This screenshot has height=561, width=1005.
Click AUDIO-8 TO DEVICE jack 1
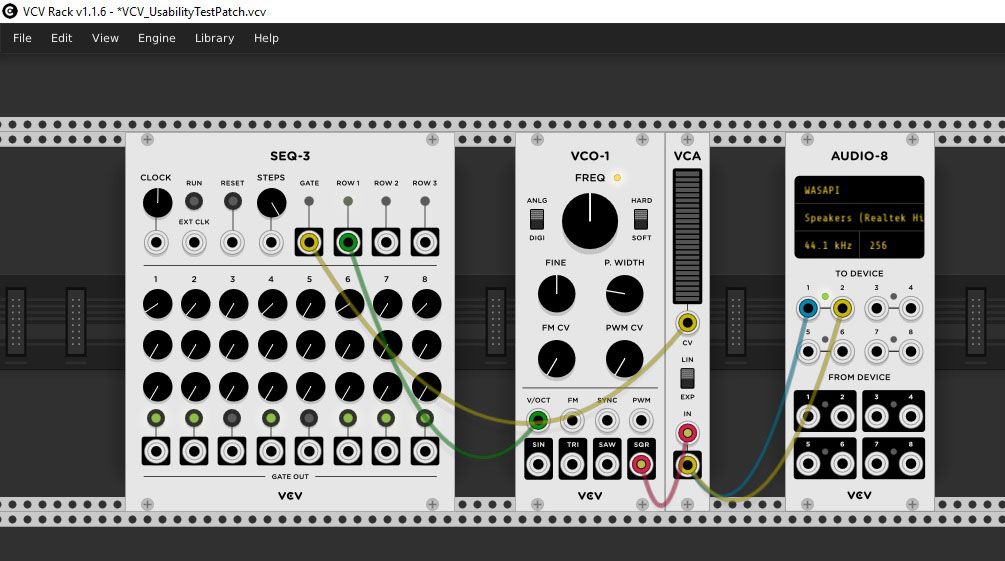808,308
